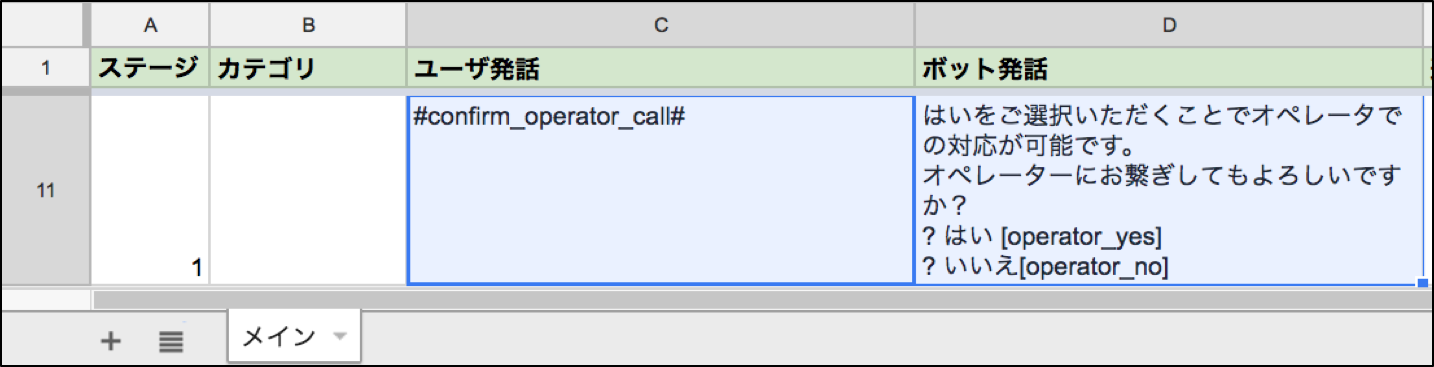Select the bot reply cell with operator_yes
This screenshot has height=367, width=1434.
click(x=1168, y=190)
